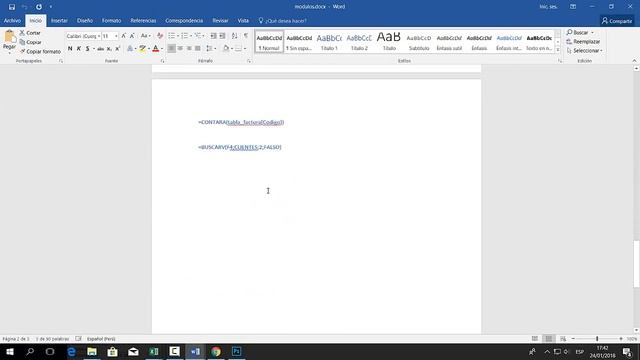640x360 pixels.
Task: Activate Copiar formato brush
Action: tap(40, 51)
